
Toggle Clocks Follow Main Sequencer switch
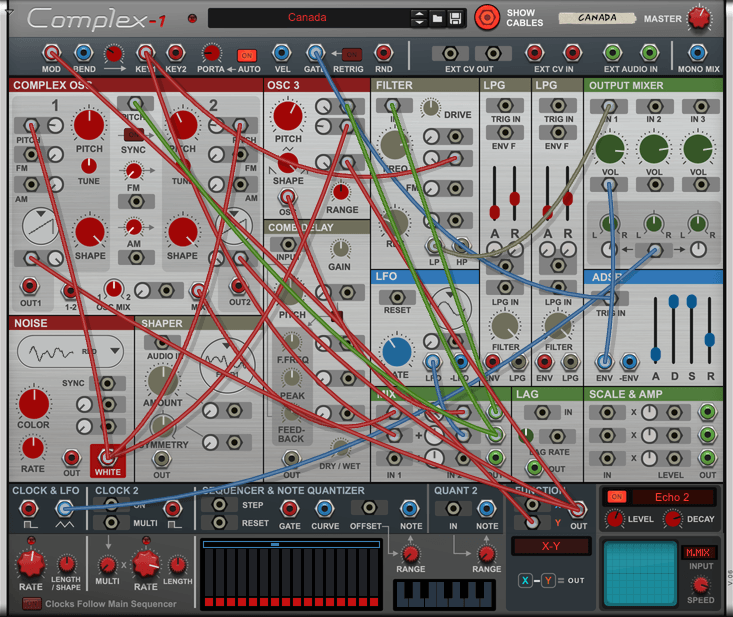tap(31, 604)
